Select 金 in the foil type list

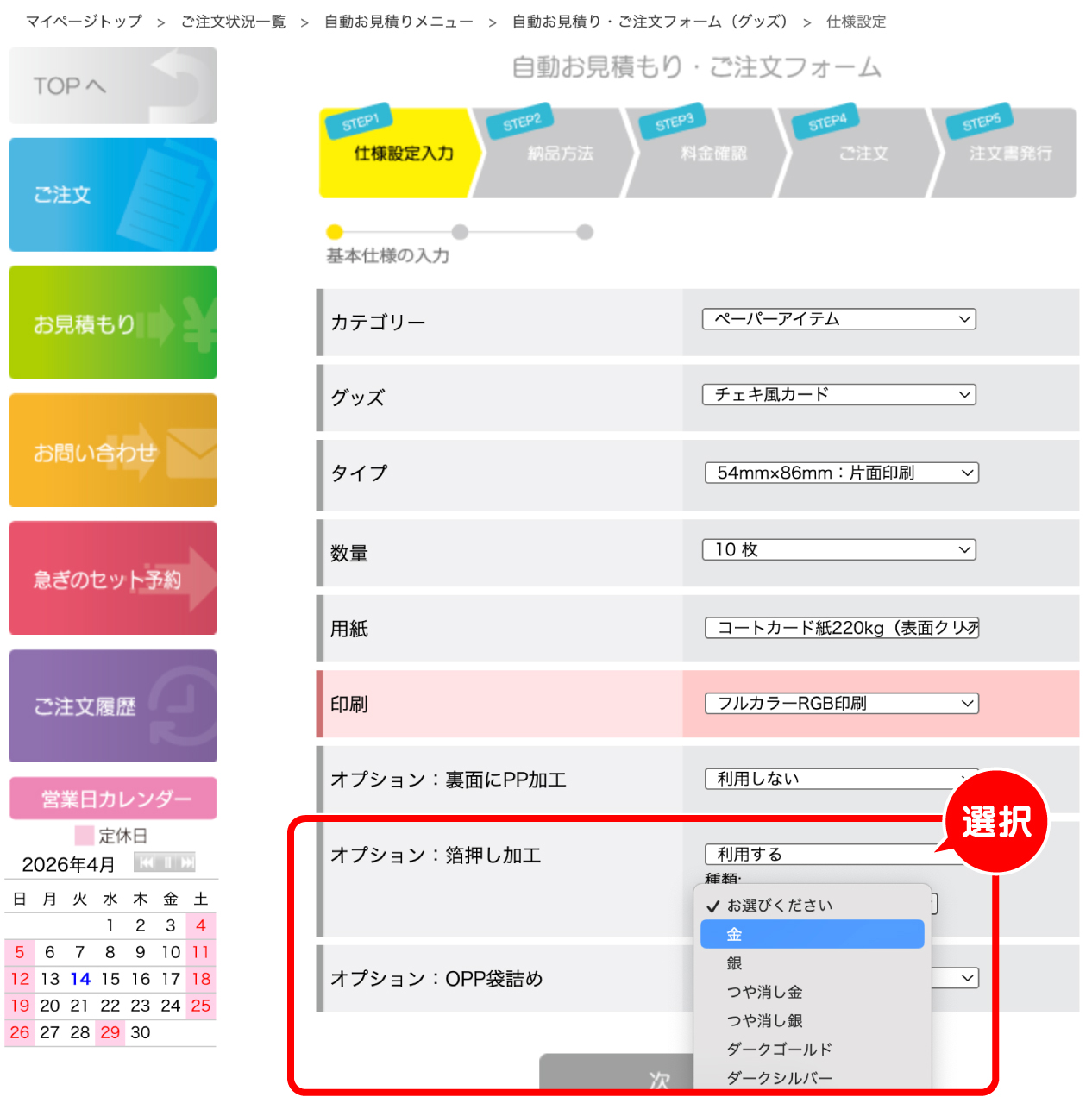(x=812, y=934)
